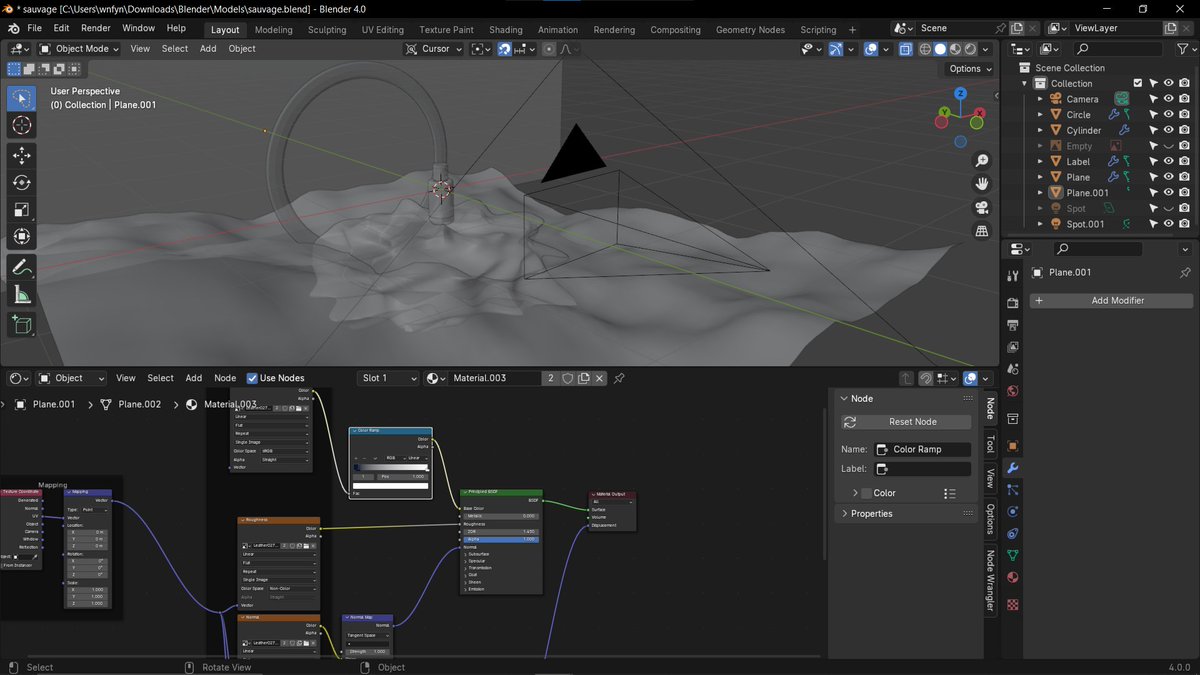Open the Texture properties checker tab
Viewport: 1200px width, 675px height.
click(1013, 605)
